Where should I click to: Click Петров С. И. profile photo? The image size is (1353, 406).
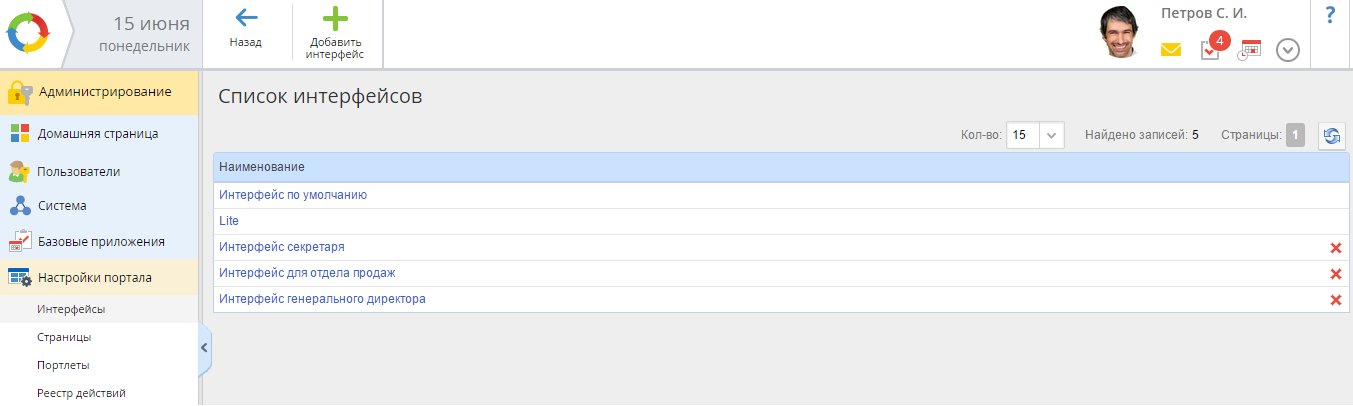click(1124, 33)
